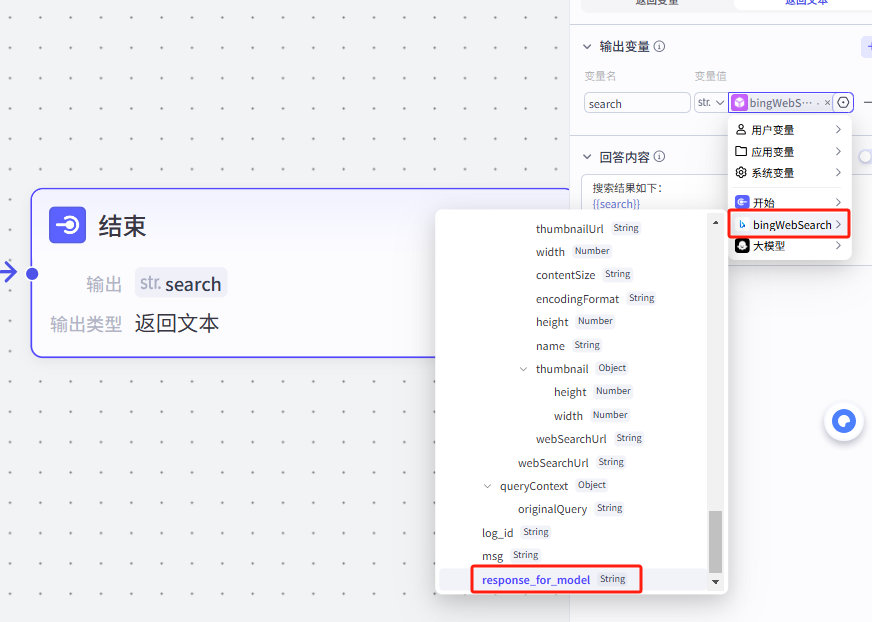
Task: Click the info icon beside 输出变量
Action: 660,46
